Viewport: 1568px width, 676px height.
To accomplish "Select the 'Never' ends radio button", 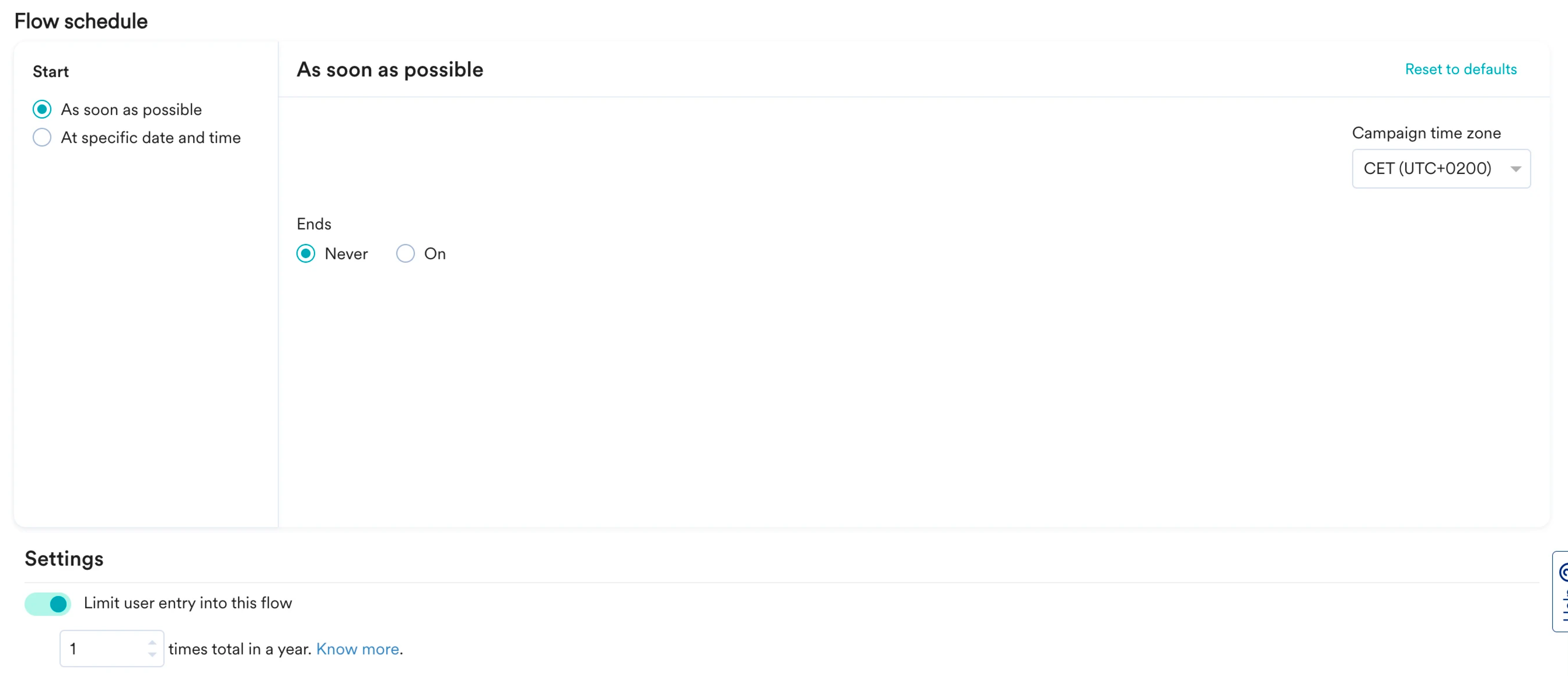I will coord(305,253).
